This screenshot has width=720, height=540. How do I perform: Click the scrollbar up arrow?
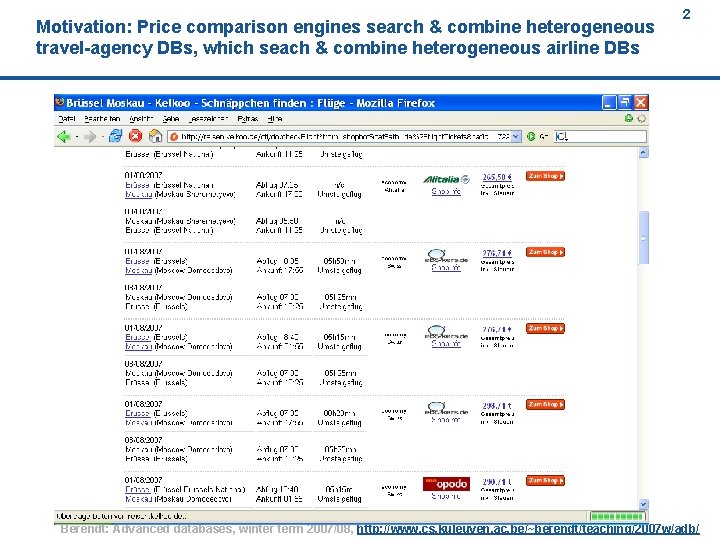(x=643, y=153)
